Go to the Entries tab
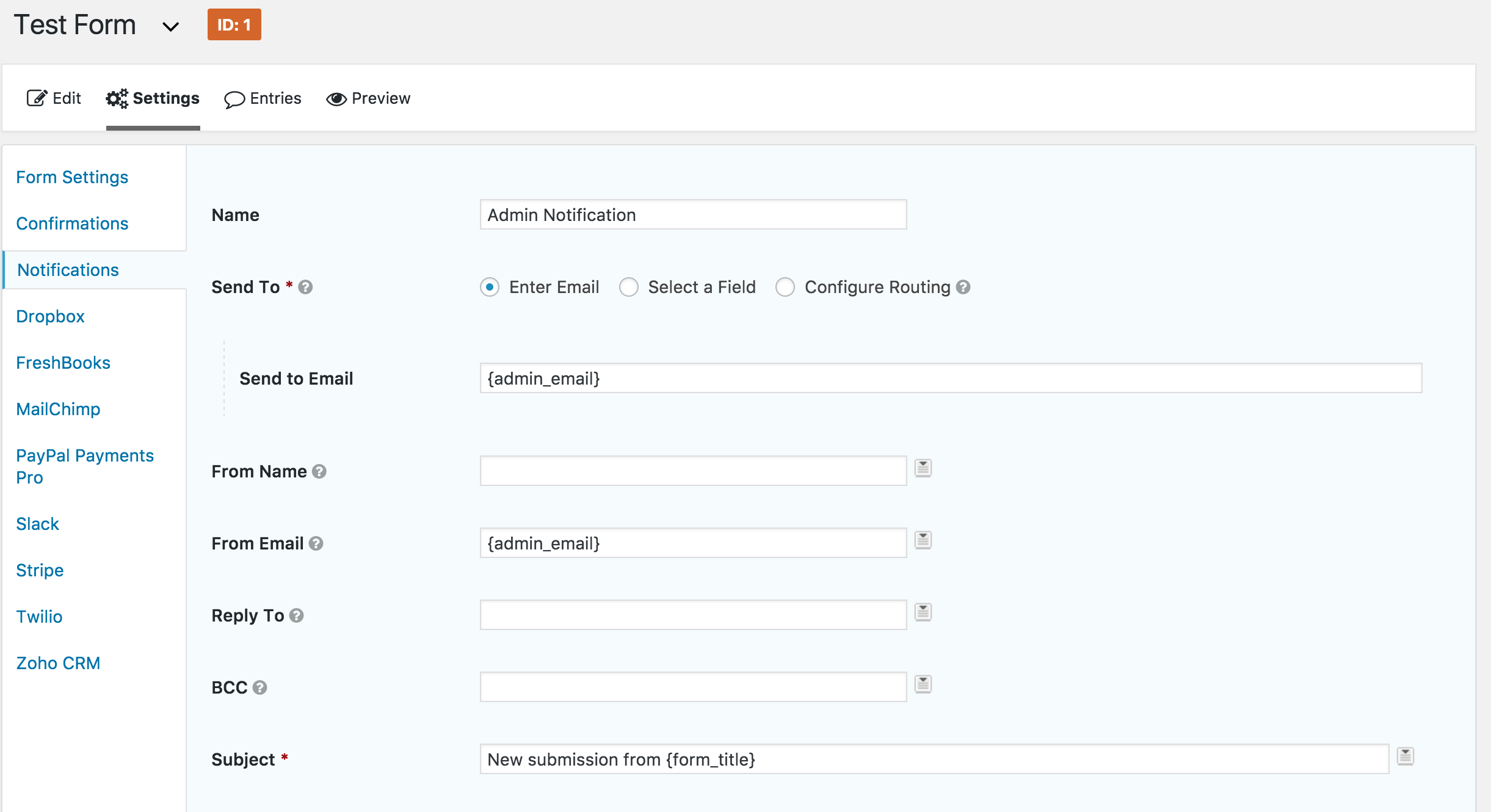The image size is (1491, 812). tap(263, 98)
